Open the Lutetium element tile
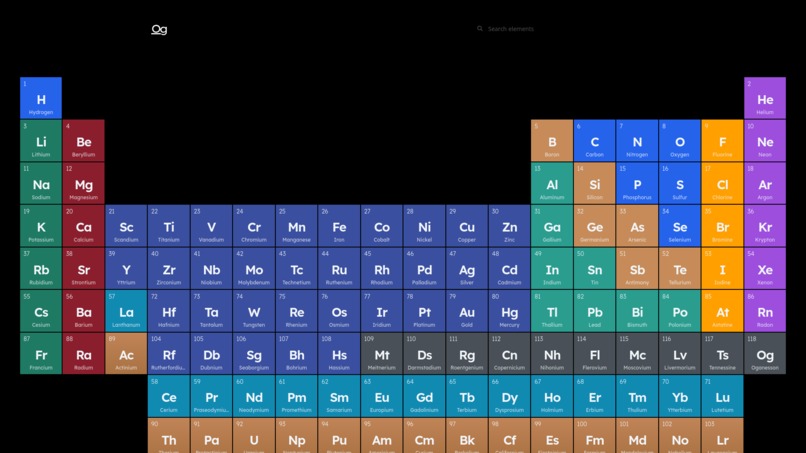Viewport: 806px width, 453px height. pos(722,396)
